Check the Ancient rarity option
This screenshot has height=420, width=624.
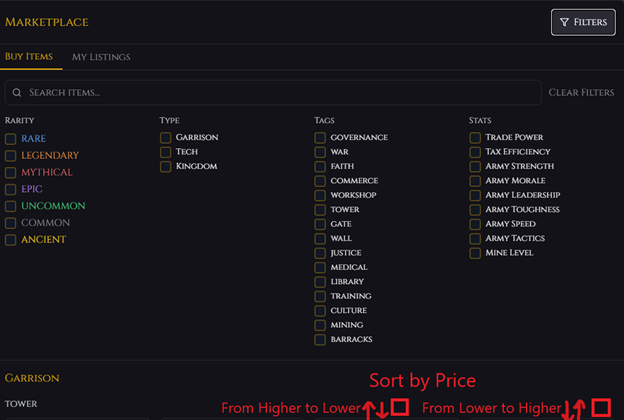tap(11, 240)
